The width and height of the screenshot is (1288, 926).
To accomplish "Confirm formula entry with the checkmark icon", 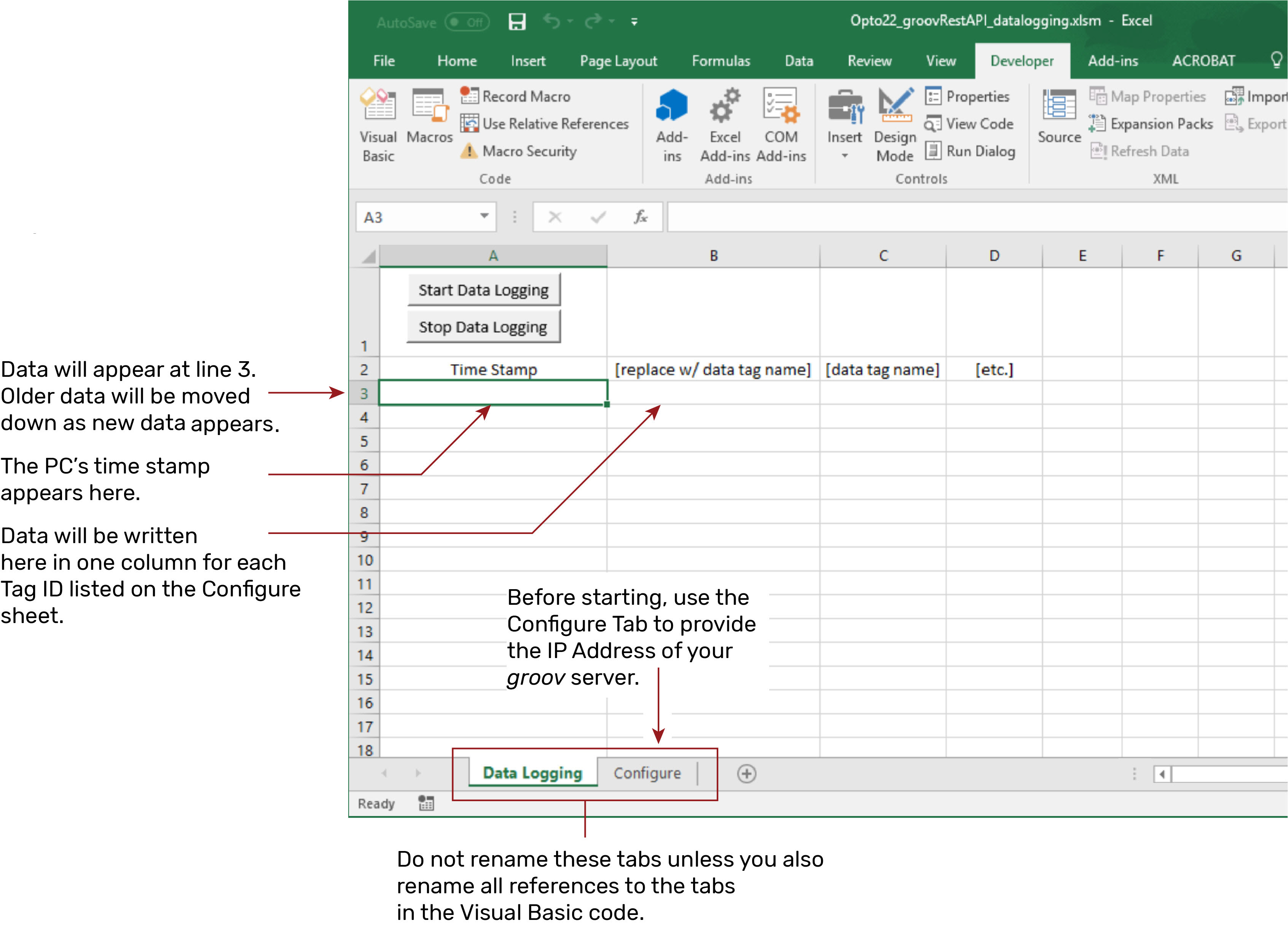I will [598, 217].
